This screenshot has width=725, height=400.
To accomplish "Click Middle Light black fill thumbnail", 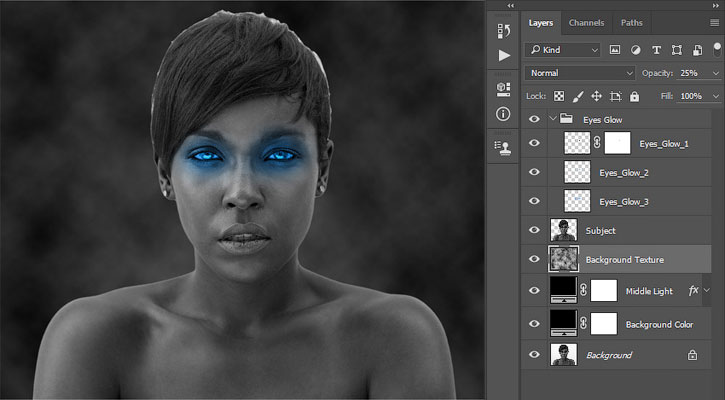I will click(x=564, y=290).
